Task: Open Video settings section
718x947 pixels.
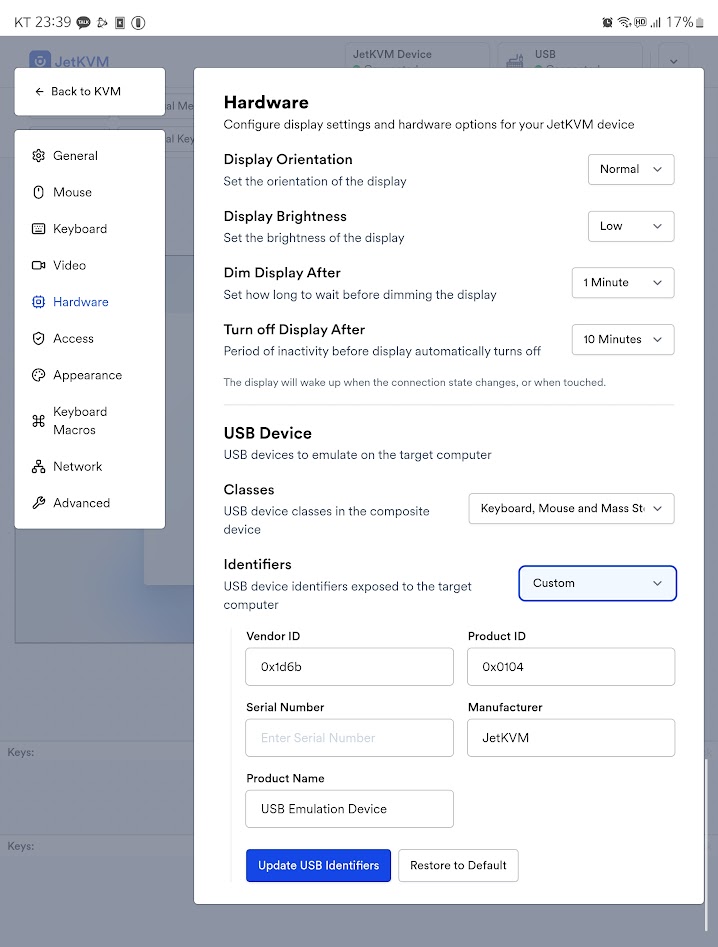Action: coord(89,265)
